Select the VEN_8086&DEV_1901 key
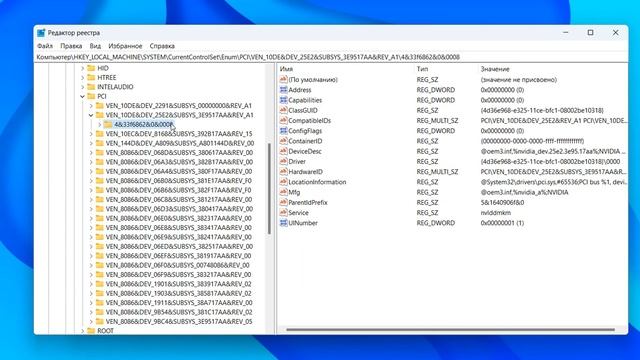Viewport: 640px width, 360px height. coord(178,284)
